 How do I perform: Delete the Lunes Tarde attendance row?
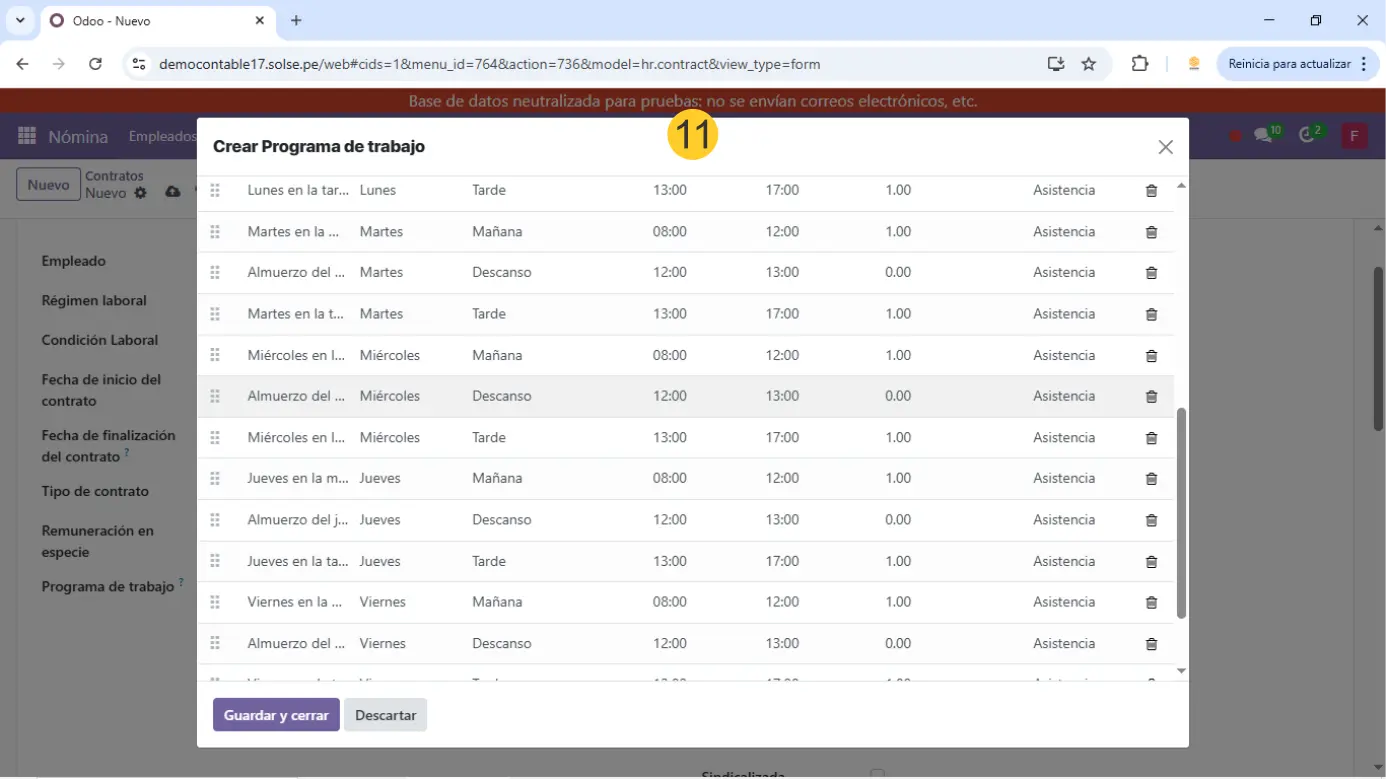pos(1151,190)
